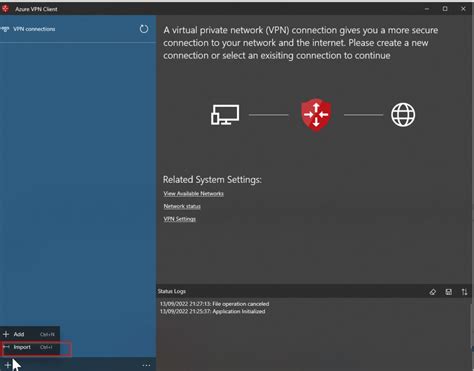This screenshot has height=371, width=474.
Task: Click the Related System Settings heading
Action: [212, 180]
